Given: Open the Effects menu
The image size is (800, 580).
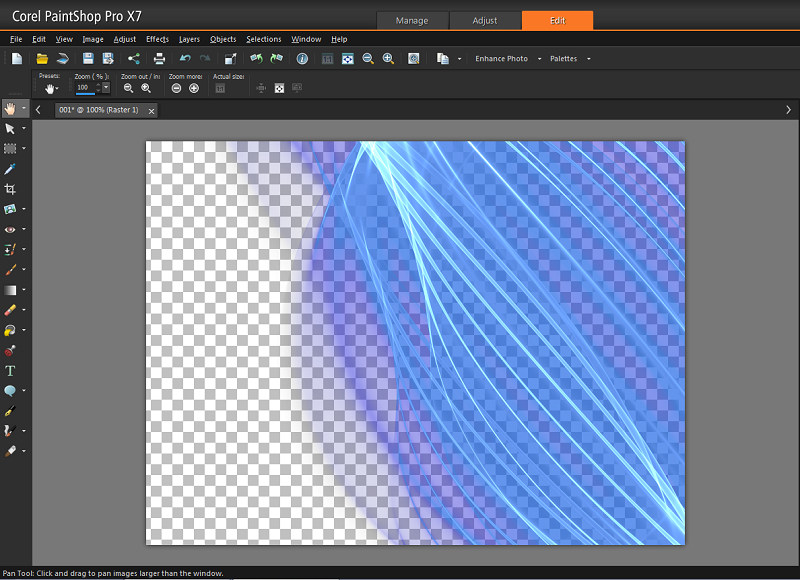Looking at the screenshot, I should pos(157,39).
